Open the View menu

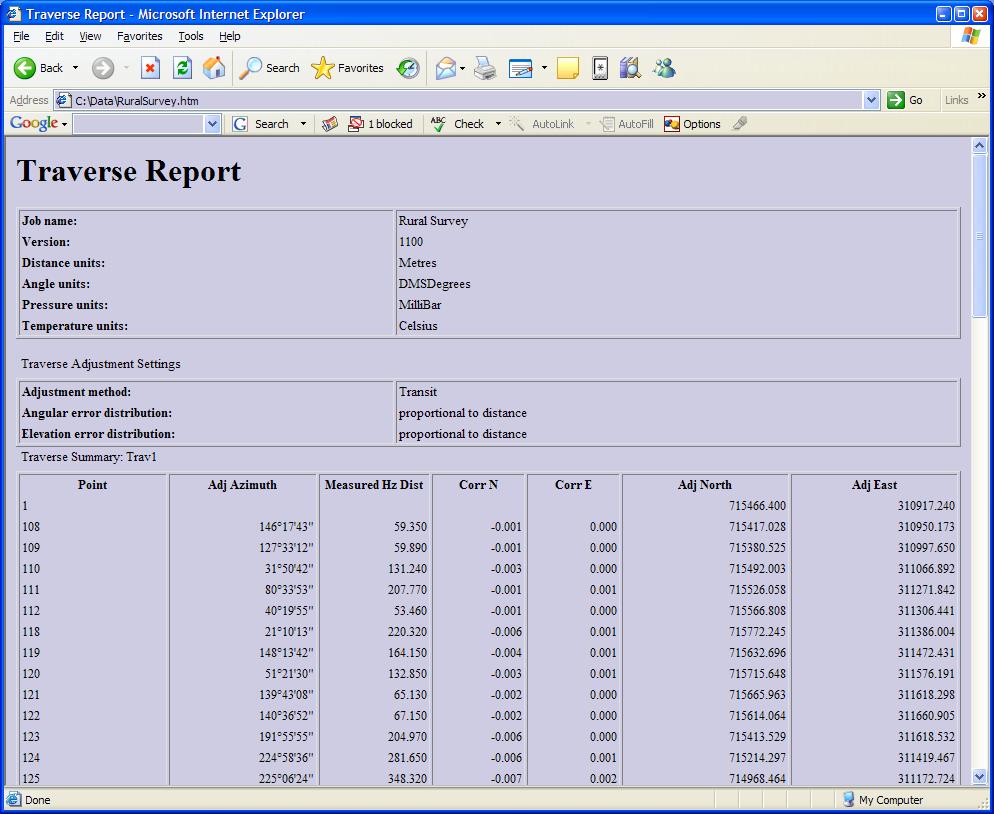click(x=90, y=36)
